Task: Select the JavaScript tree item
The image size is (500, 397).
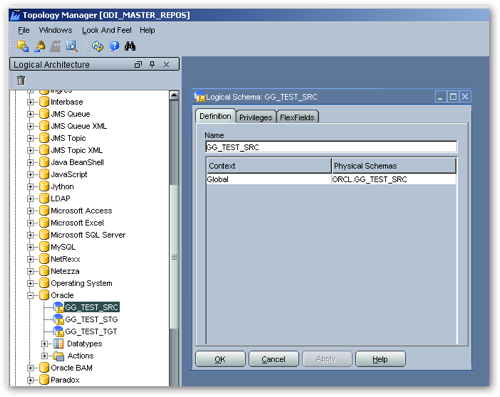Action: (69, 174)
